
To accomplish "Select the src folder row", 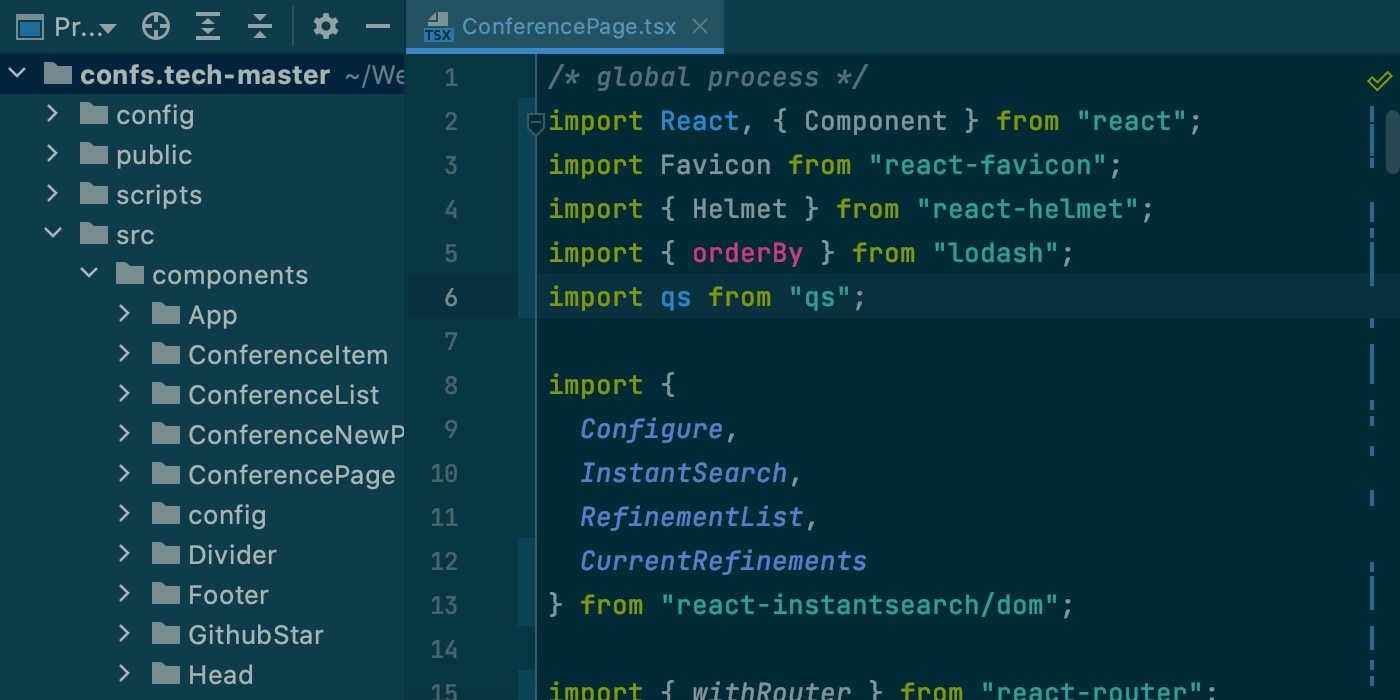I will (x=202, y=235).
